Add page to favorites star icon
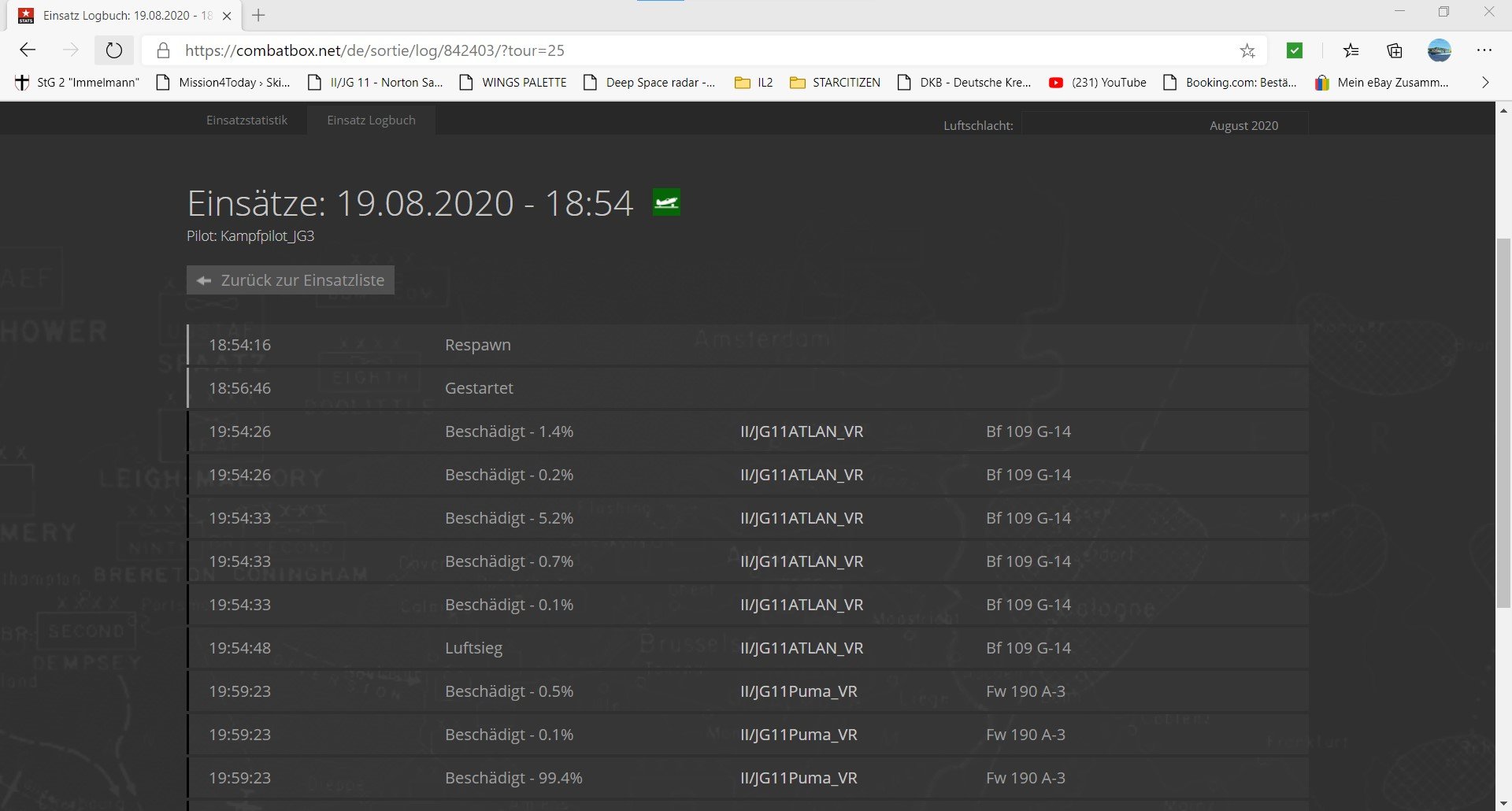Image resolution: width=1512 pixels, height=811 pixels. coord(1247,51)
